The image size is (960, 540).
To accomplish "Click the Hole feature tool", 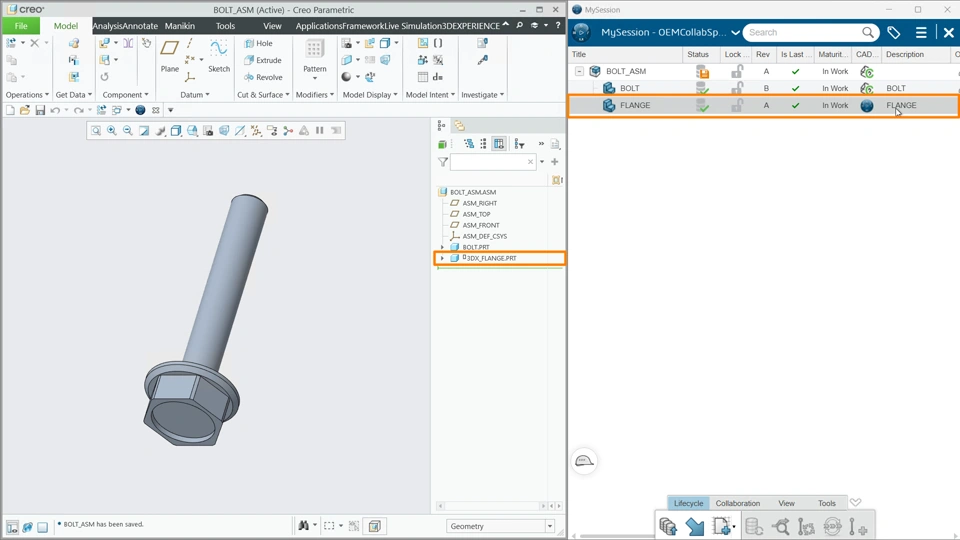I will (x=258, y=43).
